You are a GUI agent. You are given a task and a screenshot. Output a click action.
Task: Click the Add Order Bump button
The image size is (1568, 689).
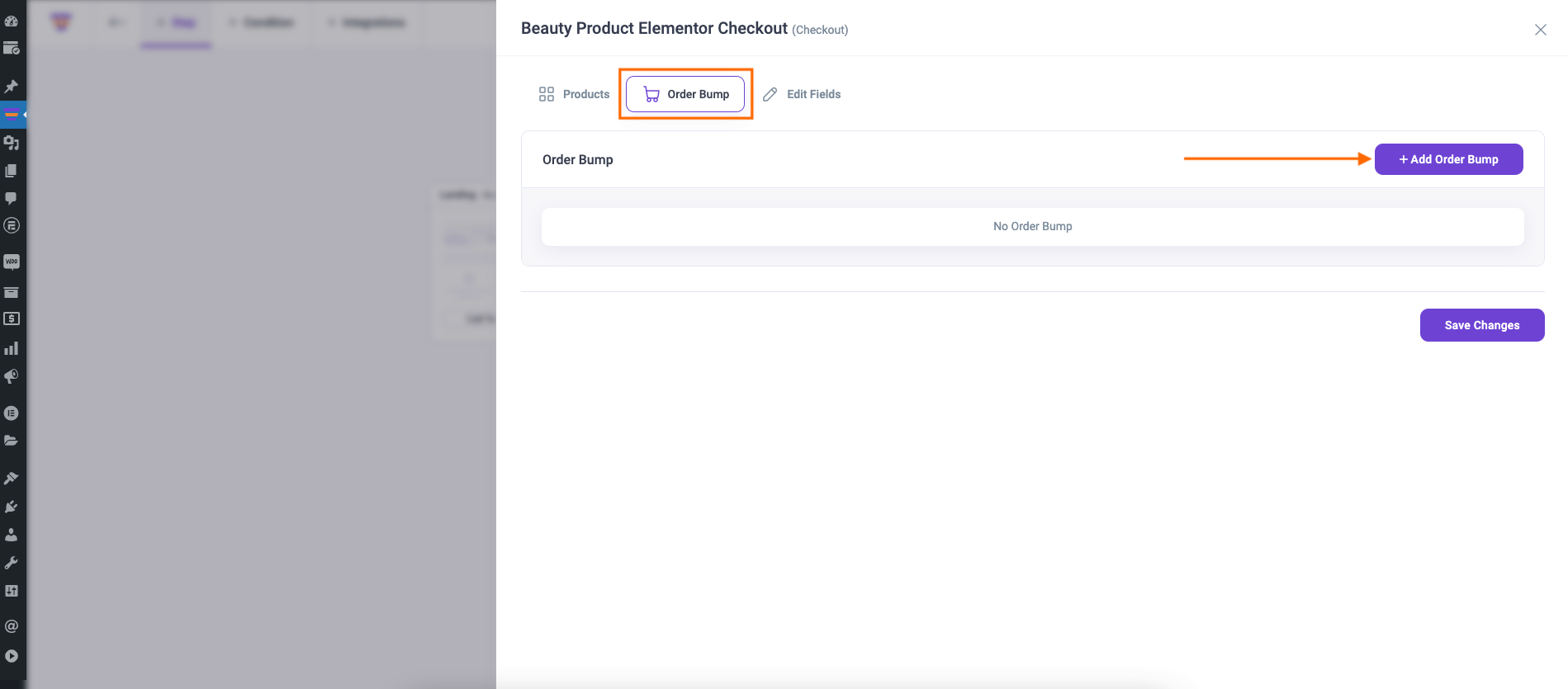pyautogui.click(x=1448, y=159)
